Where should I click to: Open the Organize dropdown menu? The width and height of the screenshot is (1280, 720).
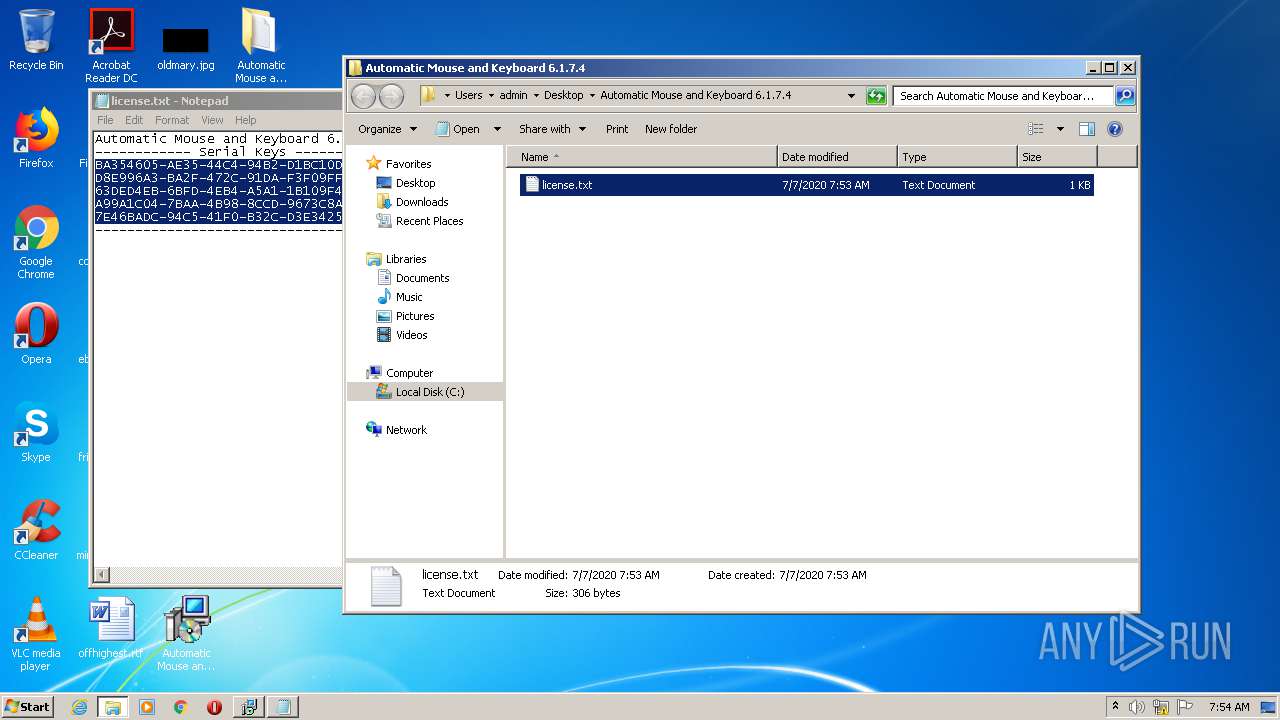tap(387, 129)
